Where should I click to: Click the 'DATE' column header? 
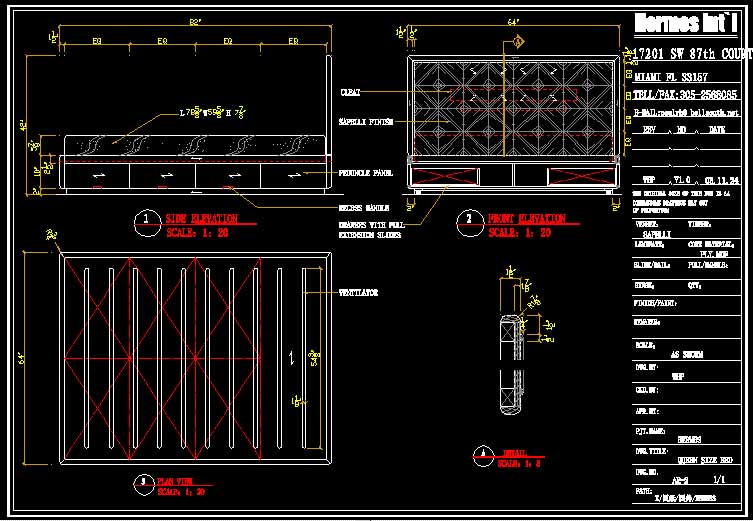click(717, 130)
